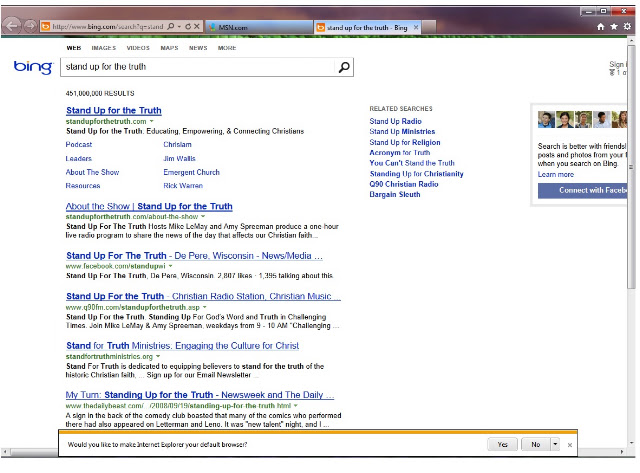Click the address bar search magnifier icon
The image size is (640, 473).
point(171,27)
